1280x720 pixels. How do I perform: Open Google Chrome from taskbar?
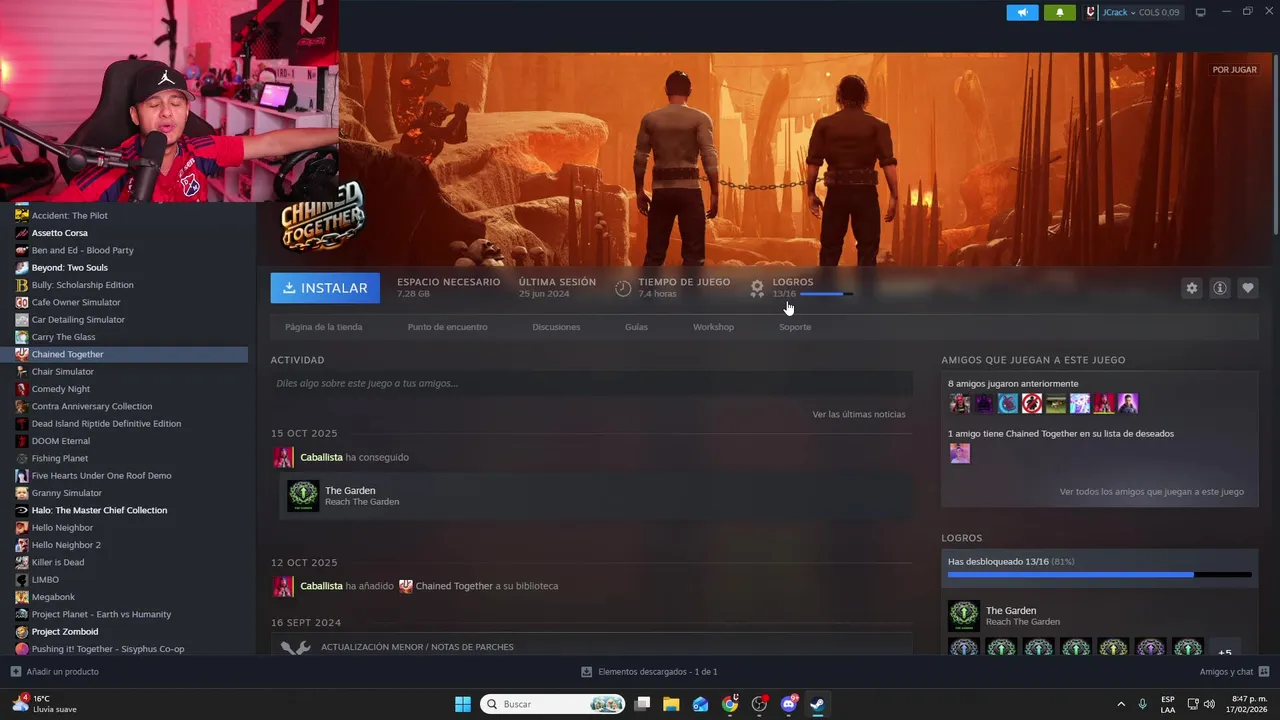730,704
